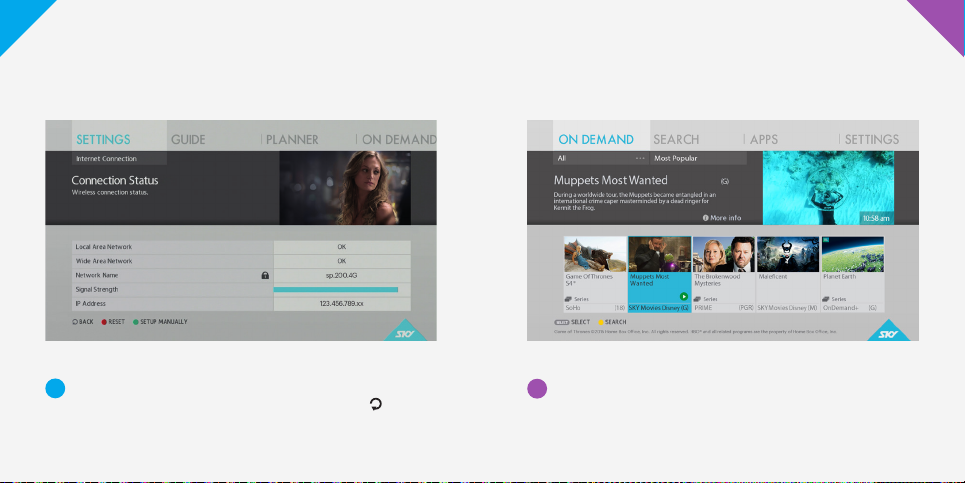Select The Brokenwood Mysteries tile

click(724, 274)
